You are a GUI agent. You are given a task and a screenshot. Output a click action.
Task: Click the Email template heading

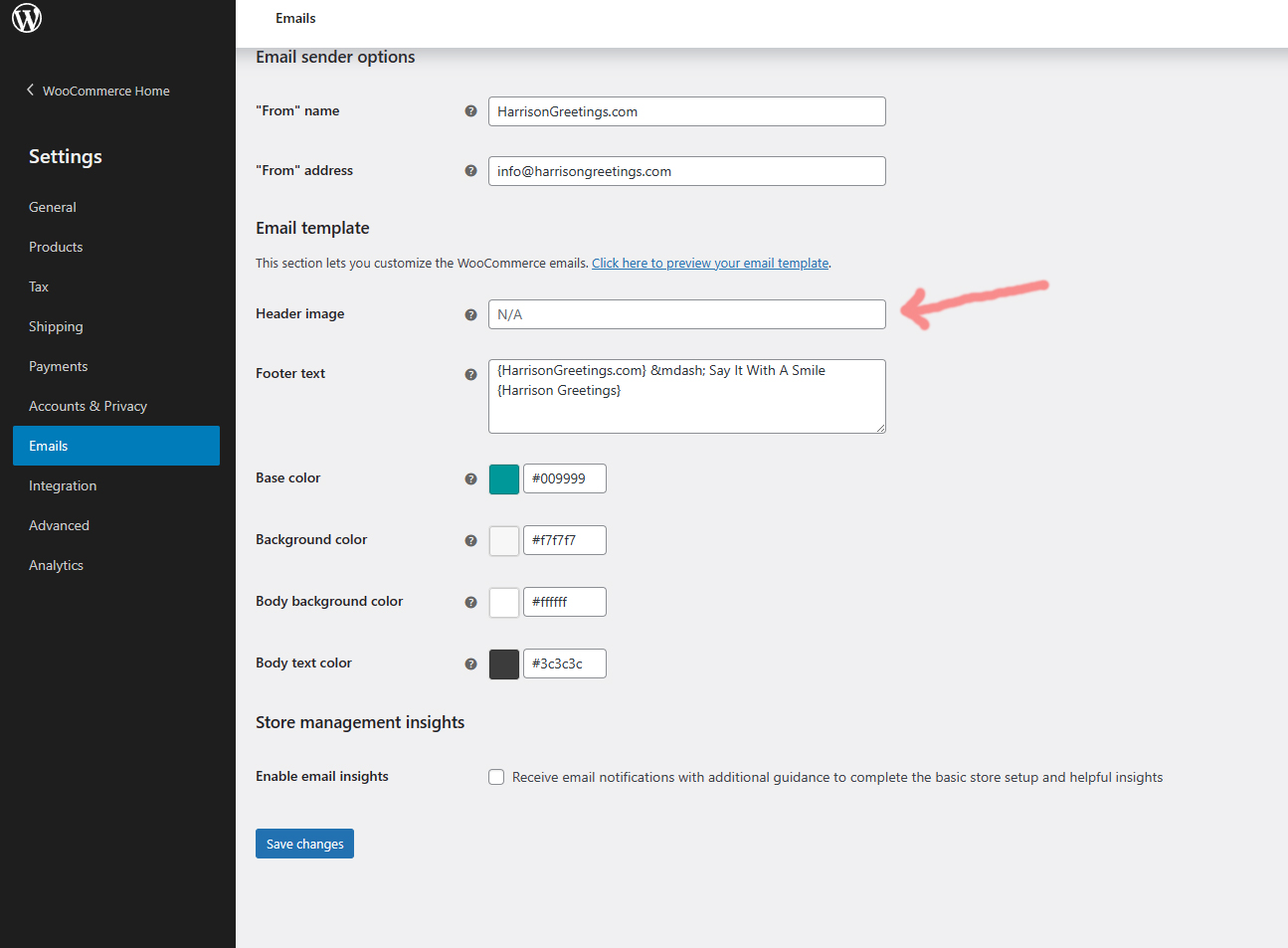click(312, 228)
